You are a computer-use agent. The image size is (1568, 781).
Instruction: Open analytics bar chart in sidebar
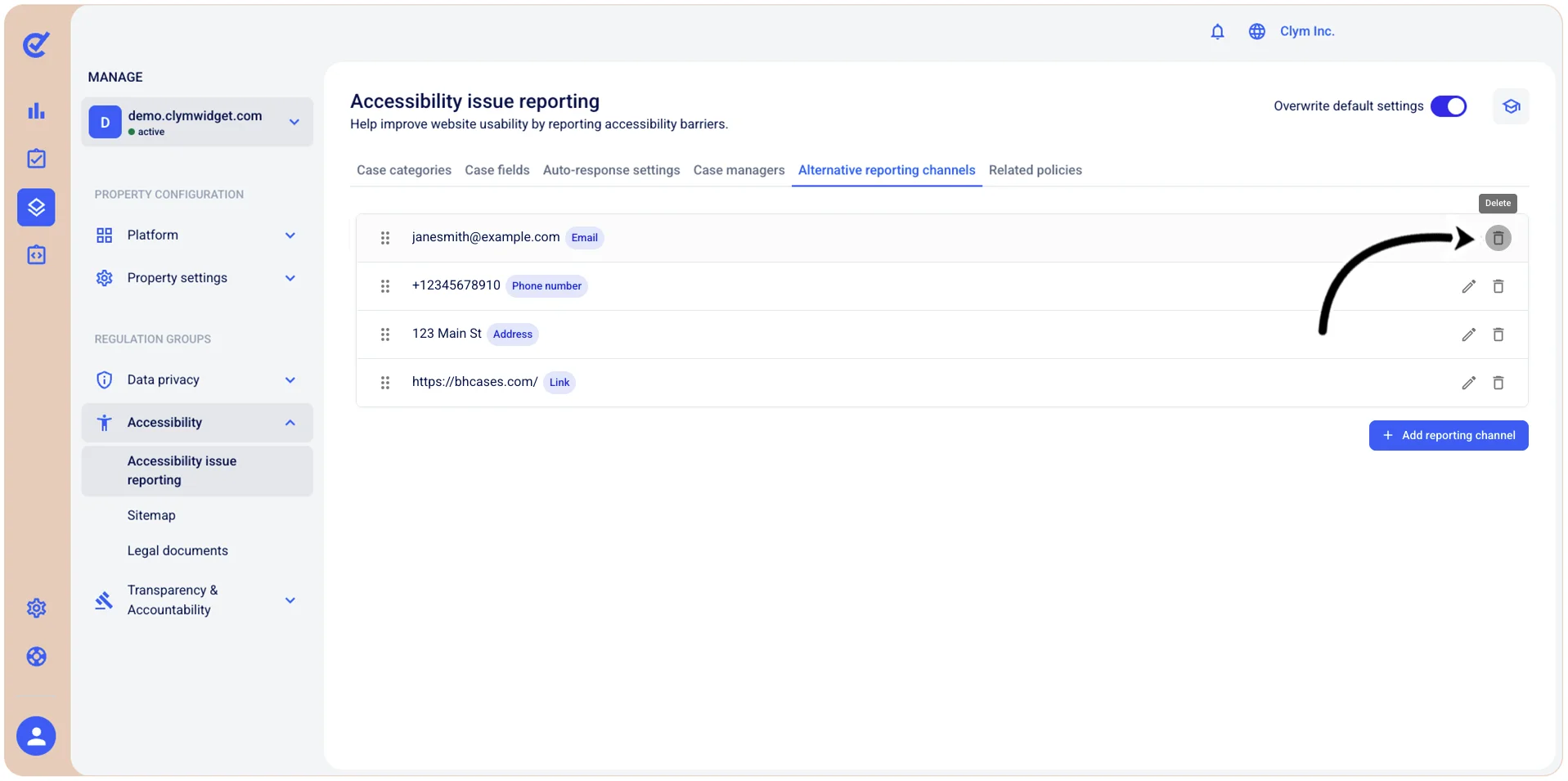[36, 110]
